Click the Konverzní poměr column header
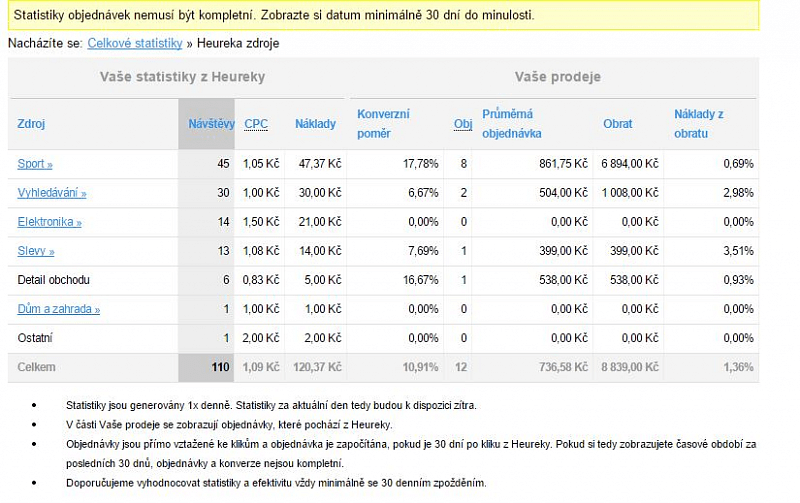 383,124
